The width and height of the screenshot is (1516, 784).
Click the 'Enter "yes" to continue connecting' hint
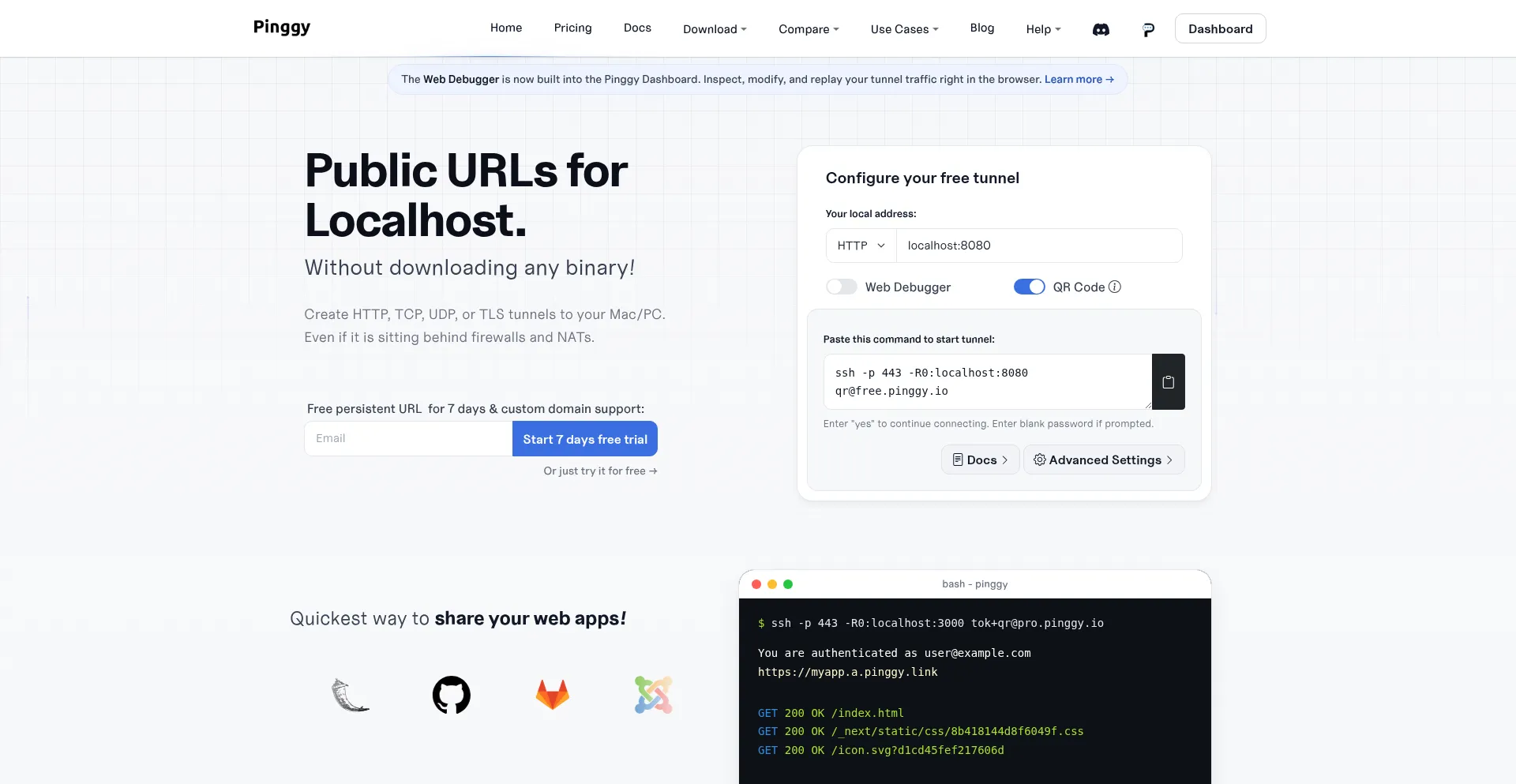[989, 424]
